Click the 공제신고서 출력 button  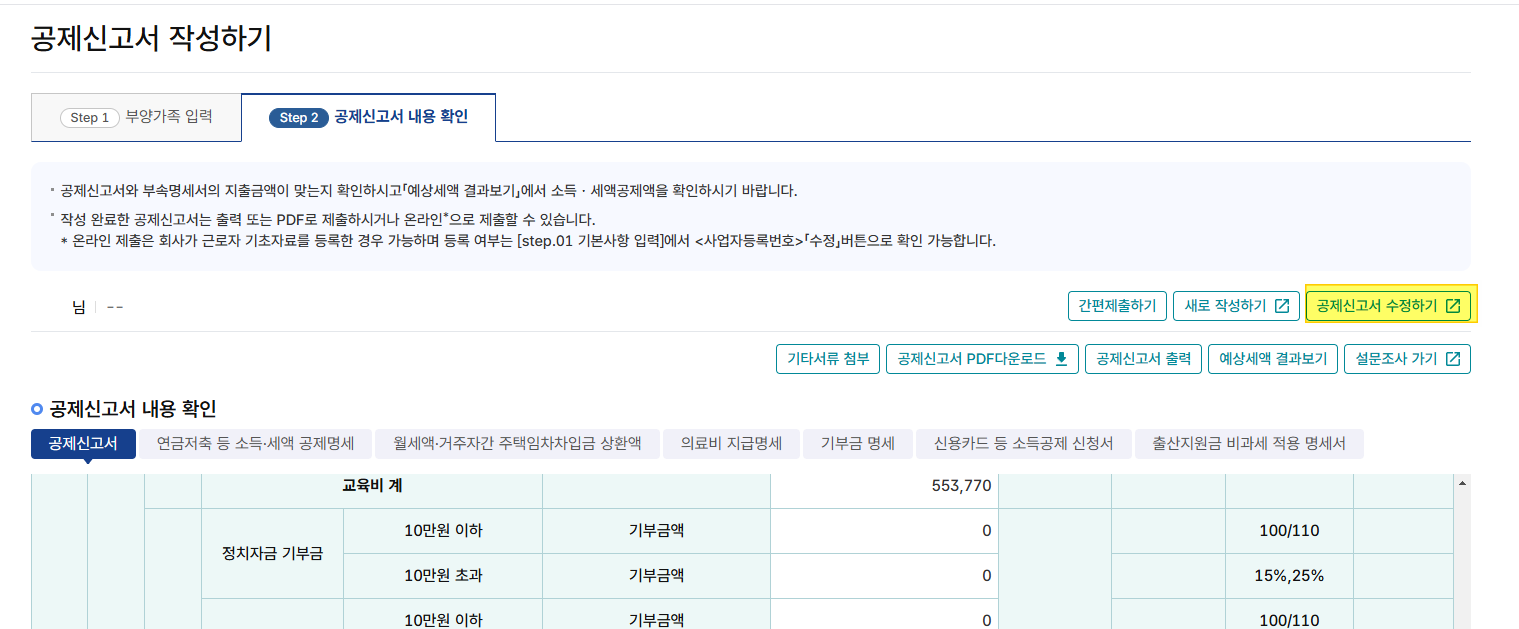(x=1144, y=359)
